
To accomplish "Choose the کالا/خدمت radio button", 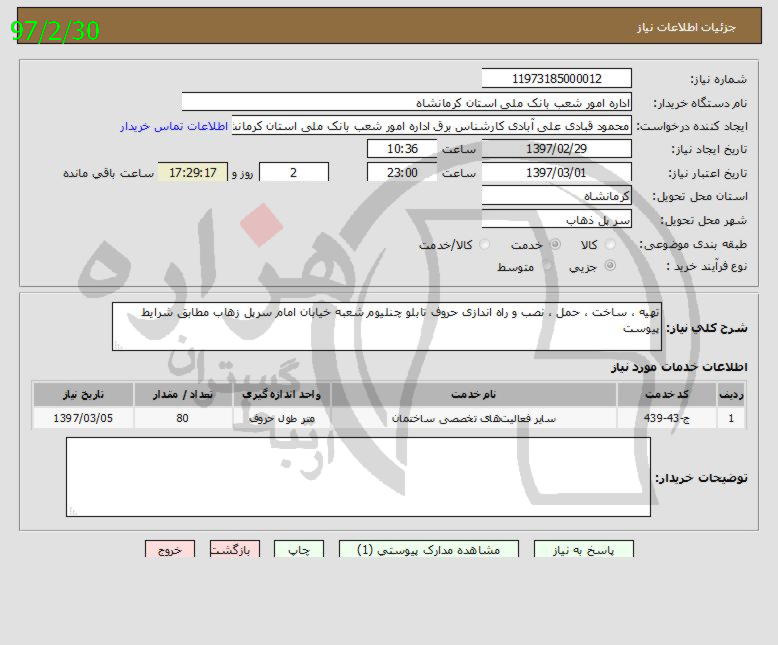I will pyautogui.click(x=485, y=245).
